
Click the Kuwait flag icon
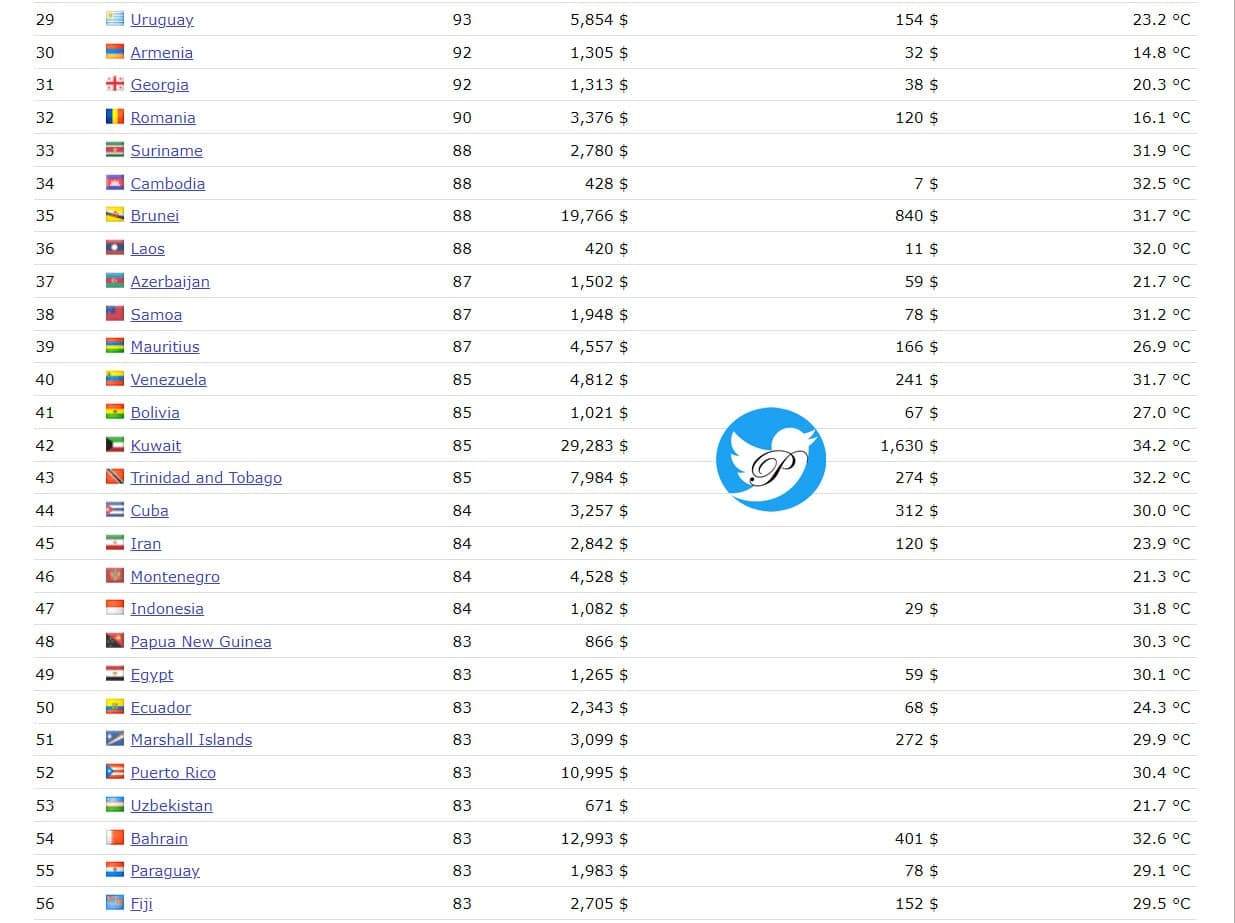[115, 445]
